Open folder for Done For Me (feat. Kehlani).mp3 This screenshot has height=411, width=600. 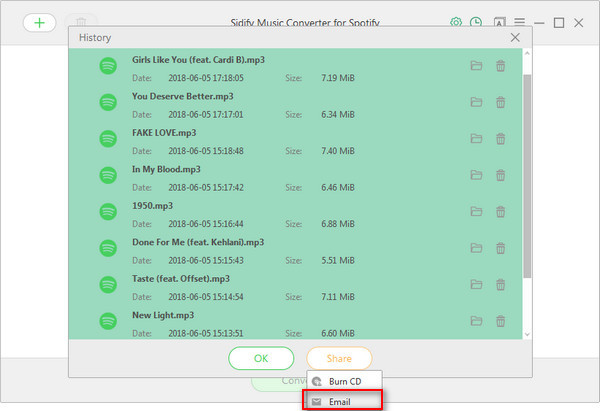476,248
